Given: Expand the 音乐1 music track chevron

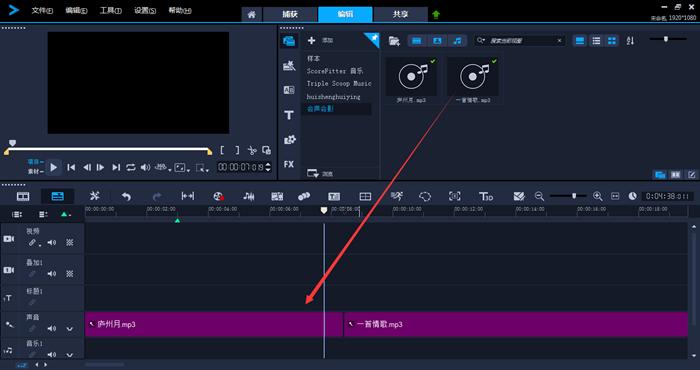Looking at the screenshot, I should (x=70, y=355).
